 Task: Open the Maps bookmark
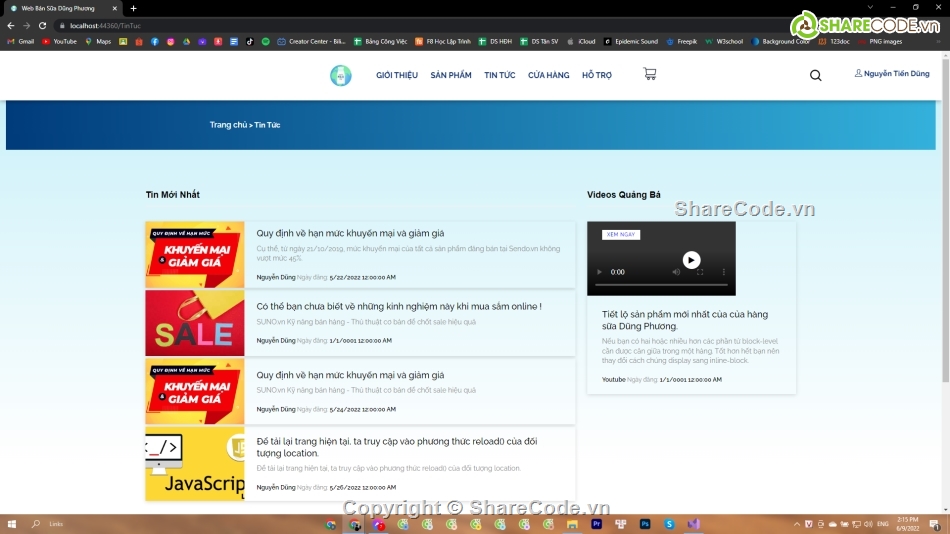point(98,42)
